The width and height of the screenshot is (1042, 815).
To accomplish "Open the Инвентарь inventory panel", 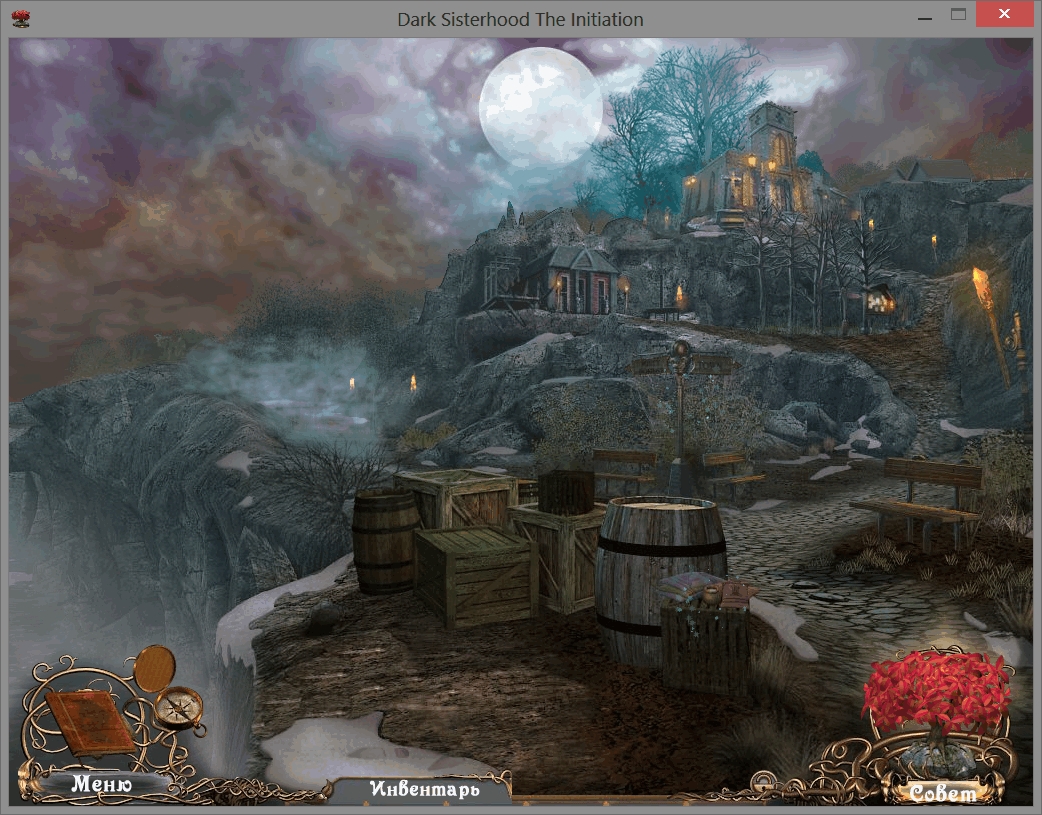I will tap(425, 788).
